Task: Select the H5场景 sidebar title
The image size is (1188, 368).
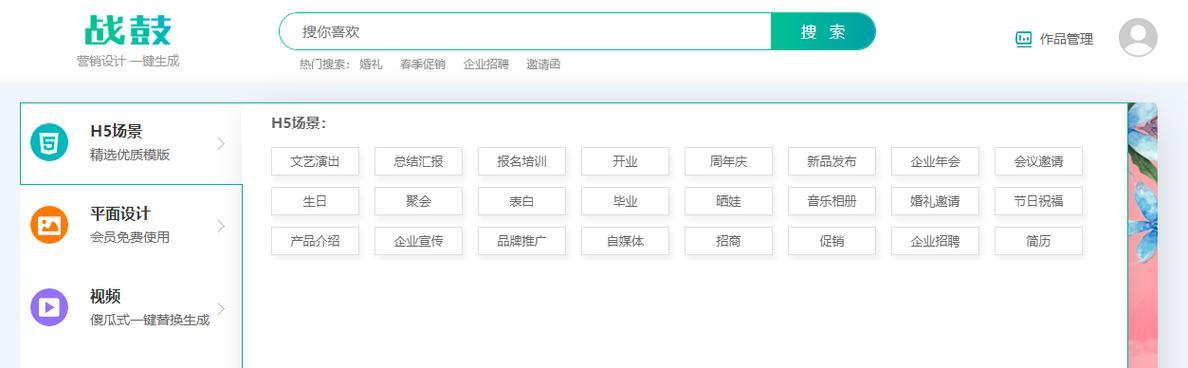Action: tap(116, 132)
